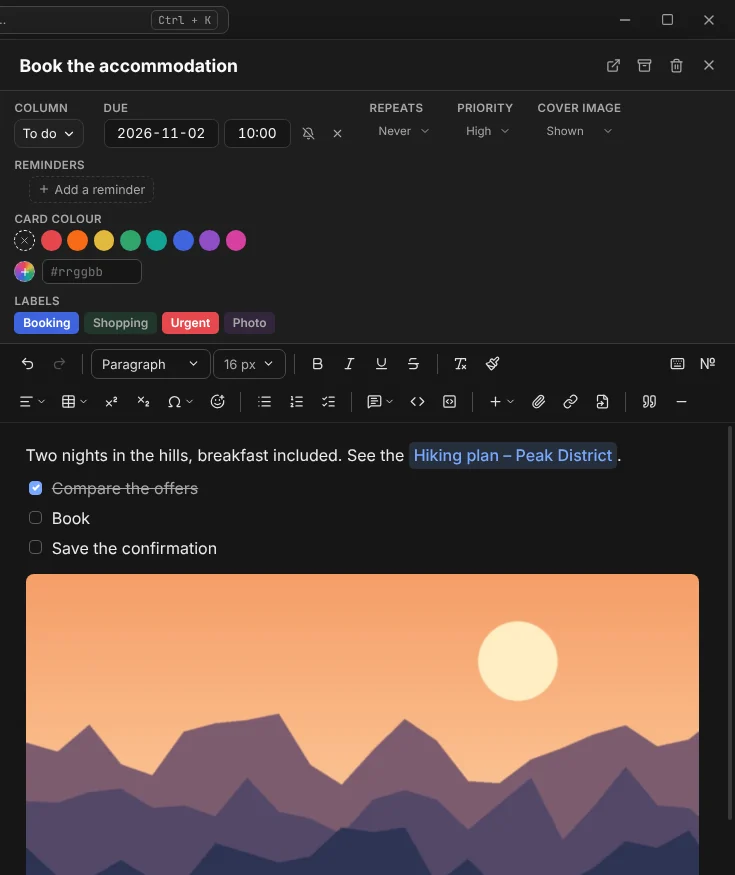Toggle italic formatting
This screenshot has height=875, width=735.
click(x=349, y=364)
